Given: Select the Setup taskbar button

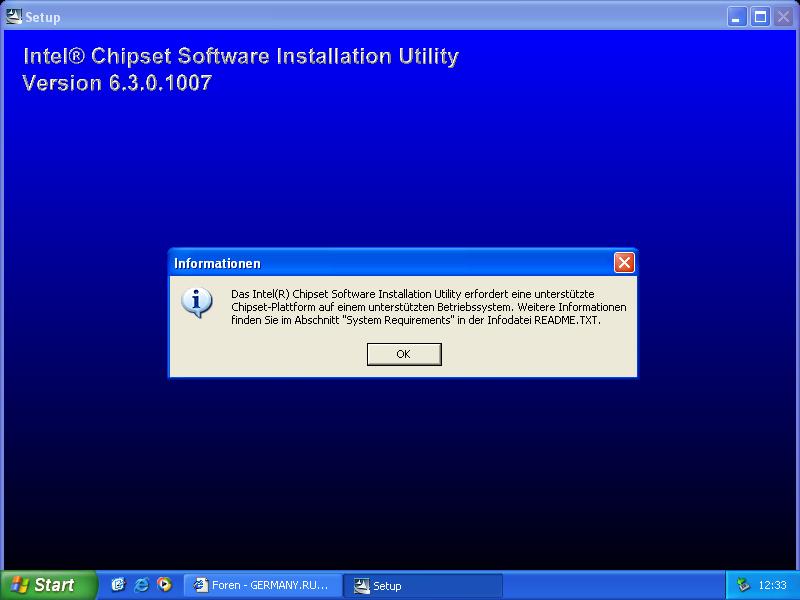Looking at the screenshot, I should [x=423, y=585].
